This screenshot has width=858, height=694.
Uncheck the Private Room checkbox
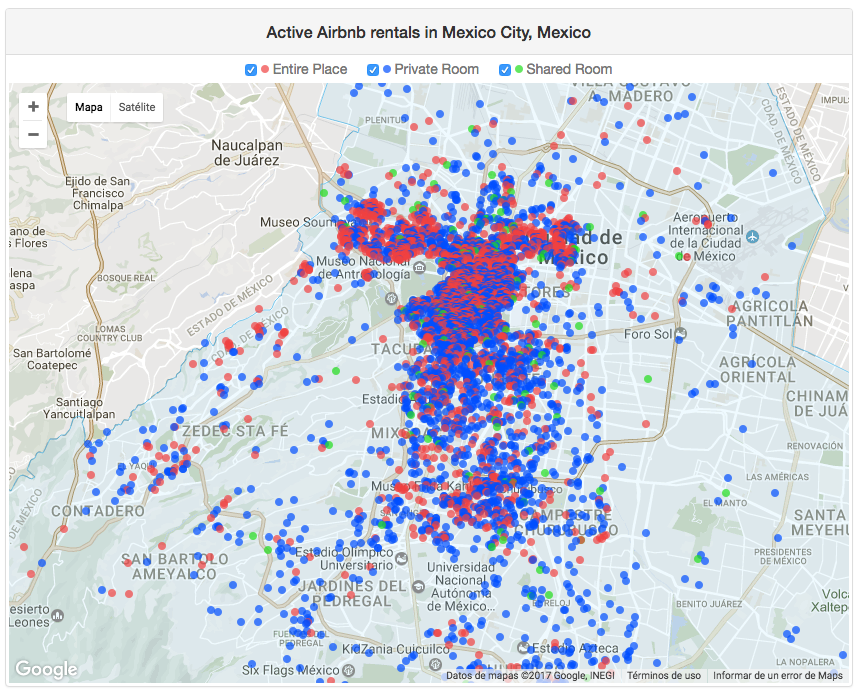pyautogui.click(x=373, y=70)
